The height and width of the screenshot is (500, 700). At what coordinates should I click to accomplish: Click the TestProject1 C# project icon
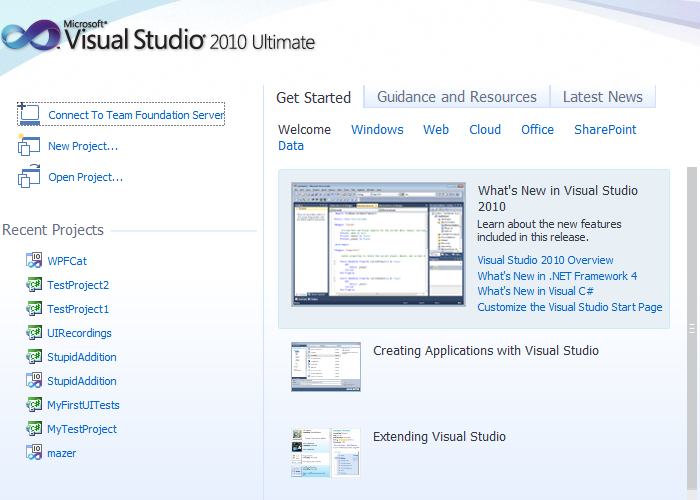pos(34,308)
